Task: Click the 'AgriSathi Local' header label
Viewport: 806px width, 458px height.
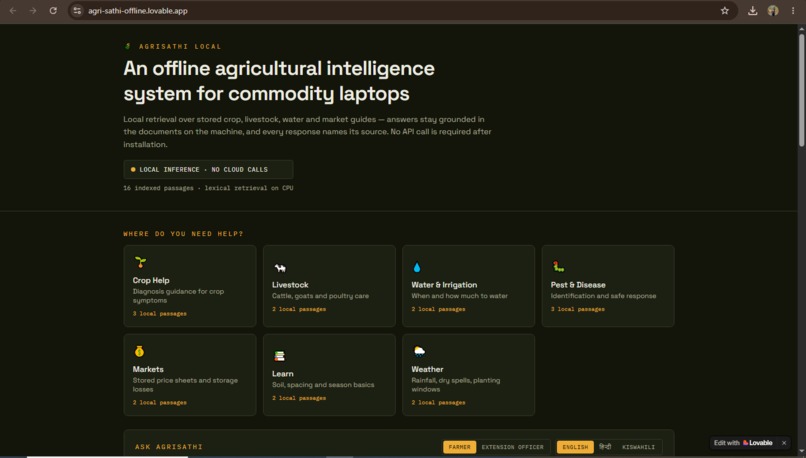Action: pyautogui.click(x=180, y=46)
